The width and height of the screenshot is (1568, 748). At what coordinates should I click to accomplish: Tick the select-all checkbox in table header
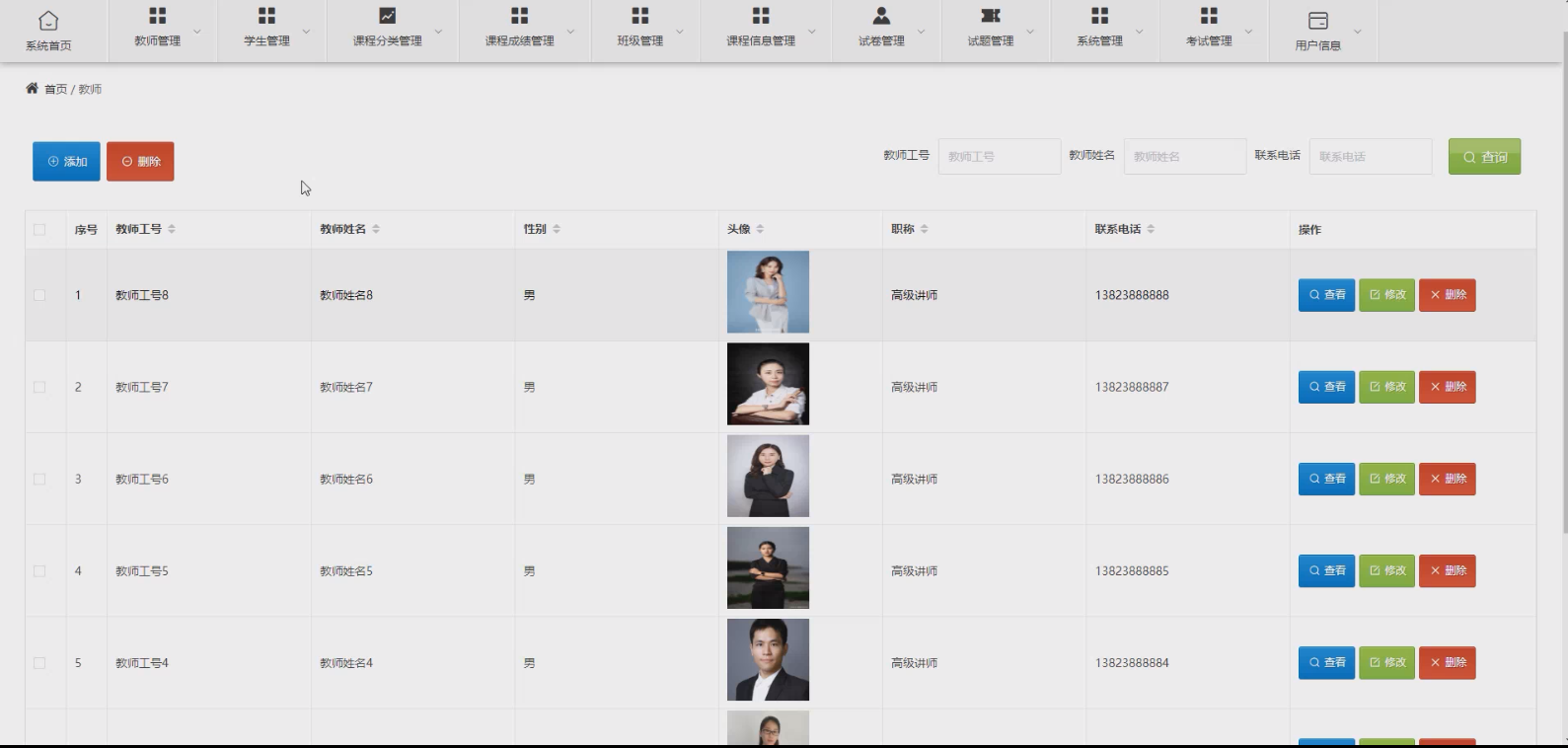(39, 230)
